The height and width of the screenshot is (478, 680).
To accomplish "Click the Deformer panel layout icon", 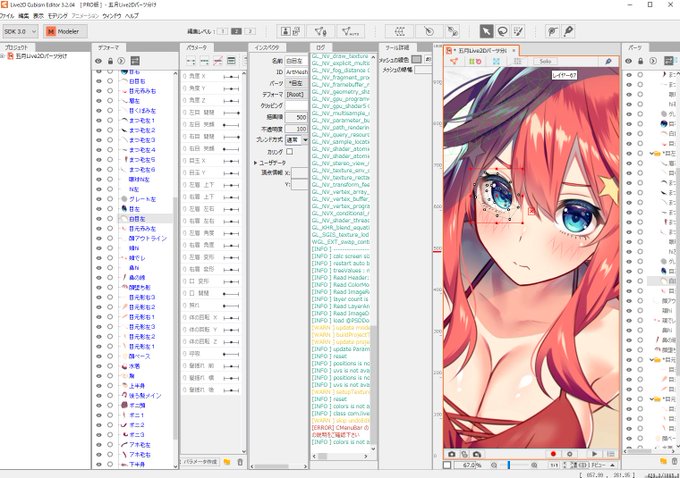I will 135,61.
